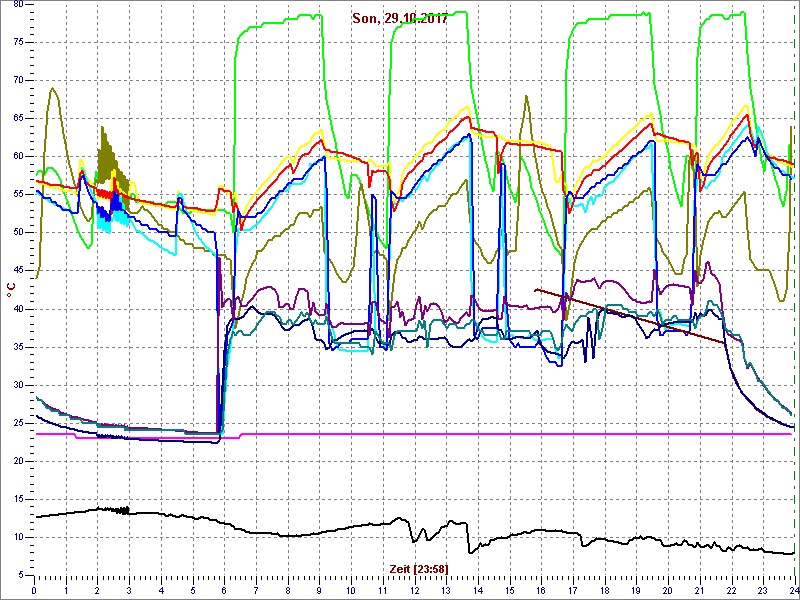The image size is (800, 600).
Task: Pick hour 11 on the time axis
Action: 382,591
